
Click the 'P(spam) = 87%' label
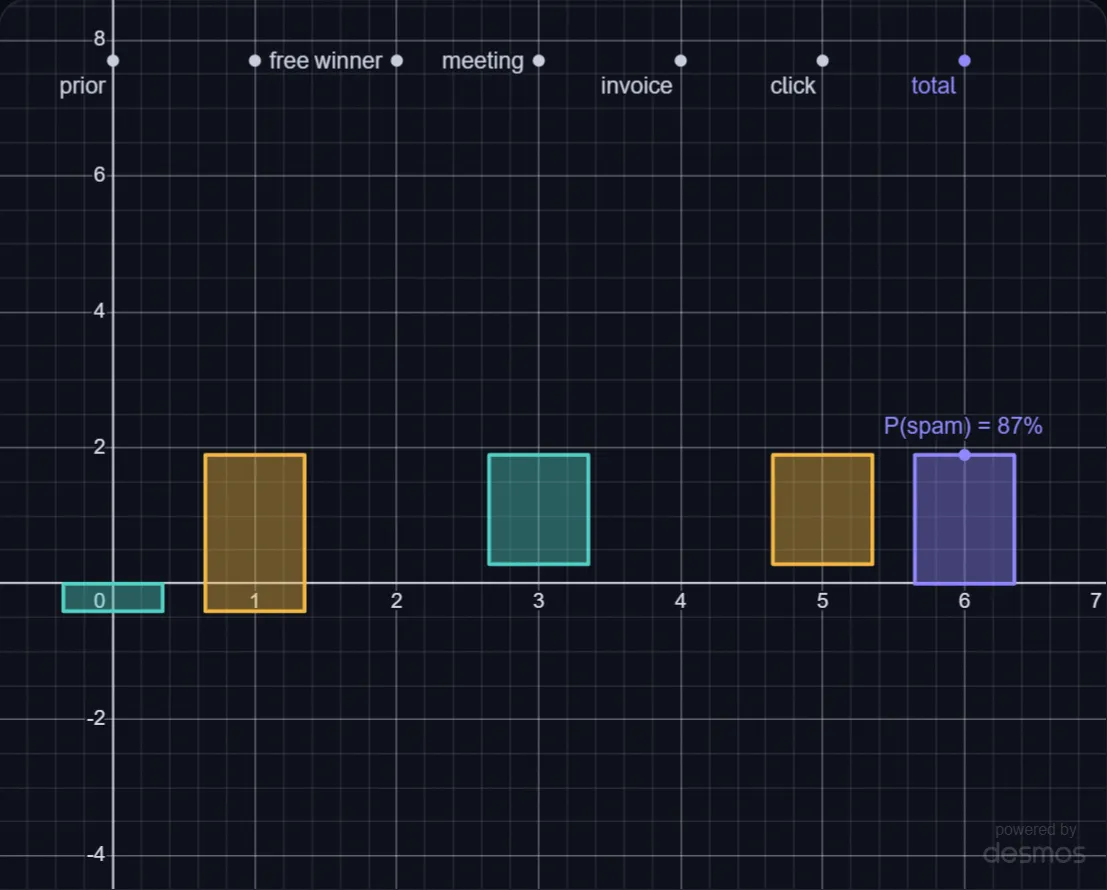click(x=963, y=426)
